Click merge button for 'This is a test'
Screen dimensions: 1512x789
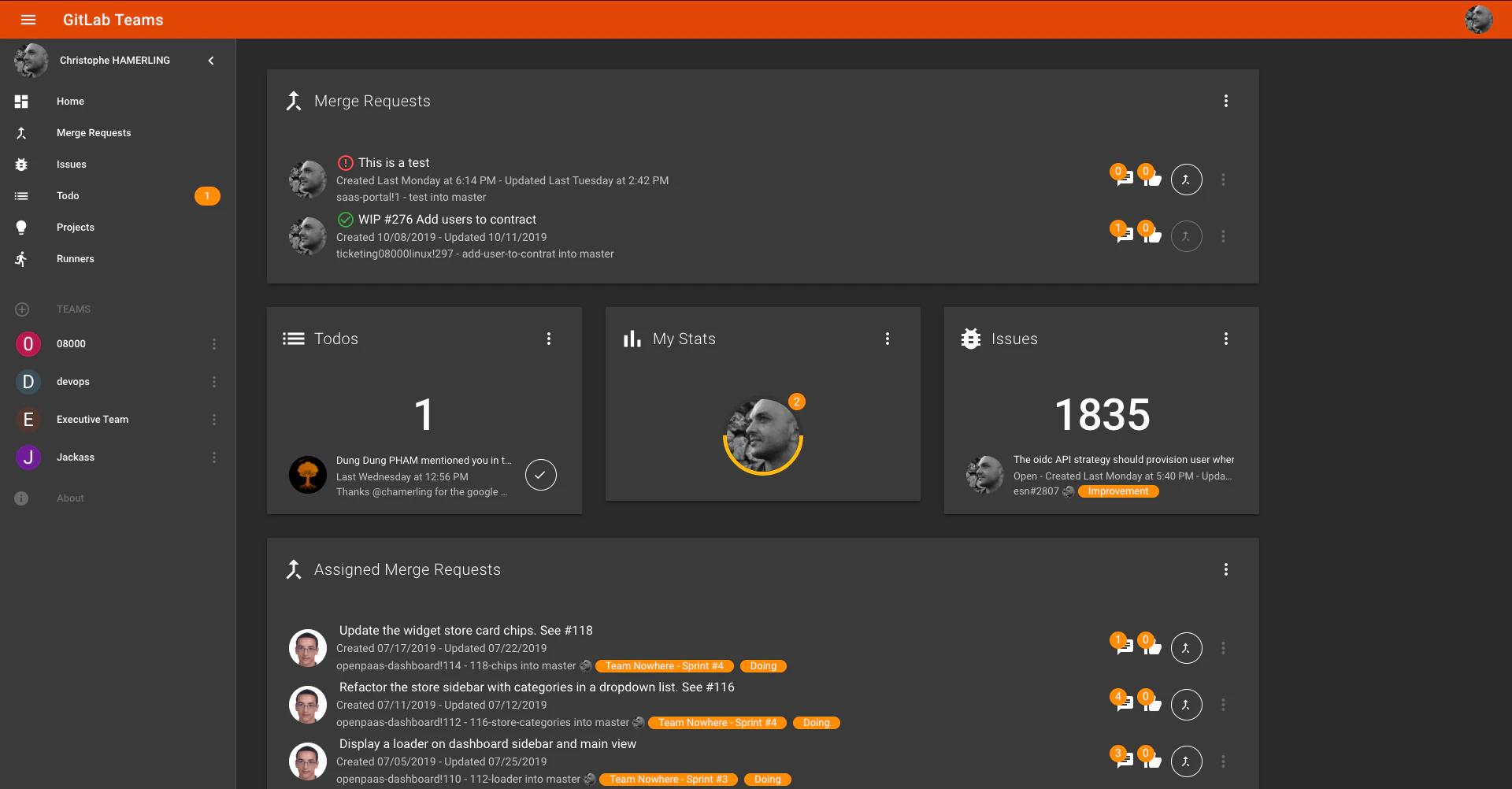pyautogui.click(x=1186, y=180)
